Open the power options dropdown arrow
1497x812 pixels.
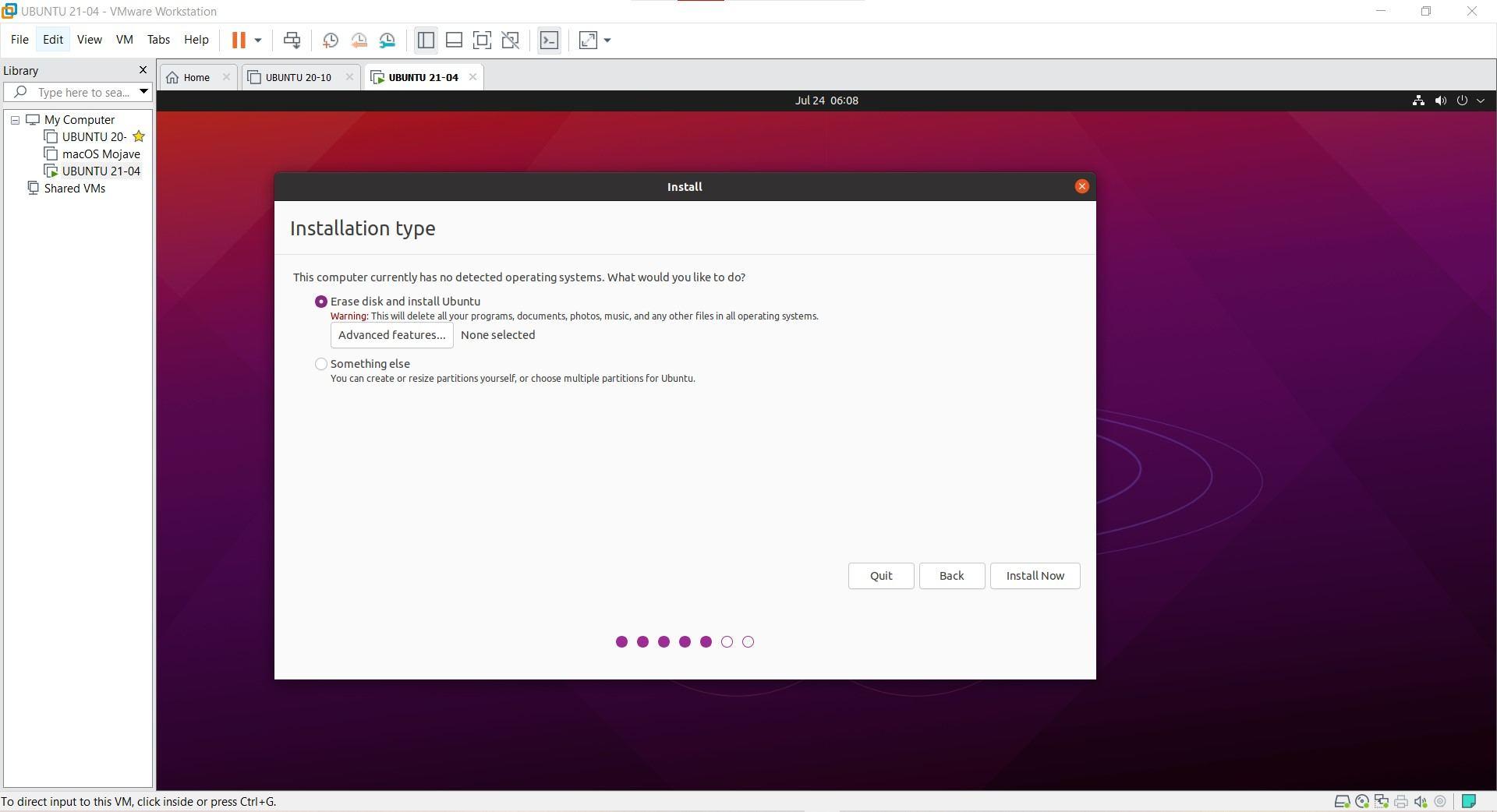[x=258, y=40]
